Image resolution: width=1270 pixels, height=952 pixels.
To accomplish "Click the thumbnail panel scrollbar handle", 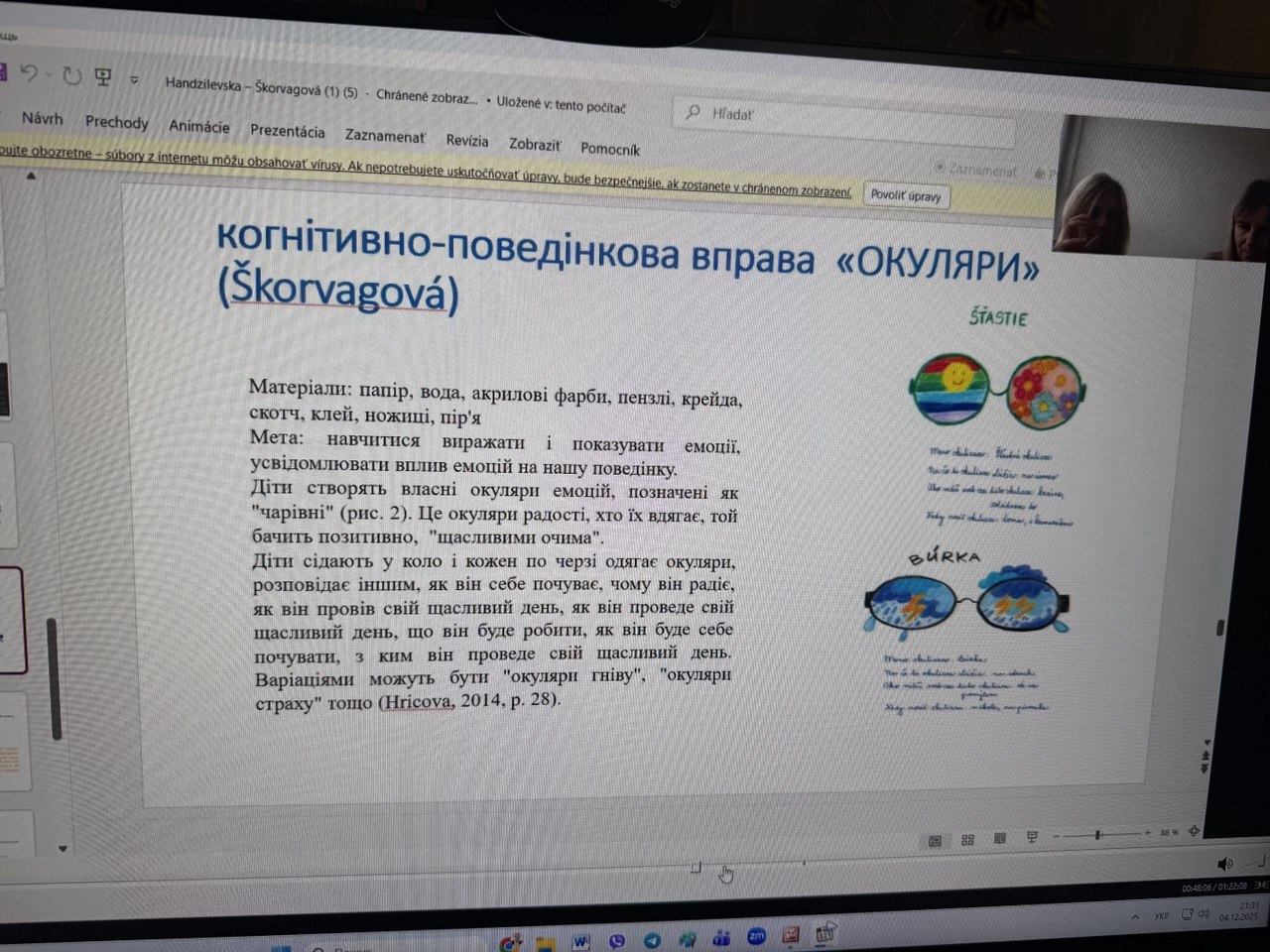I will [x=55, y=677].
